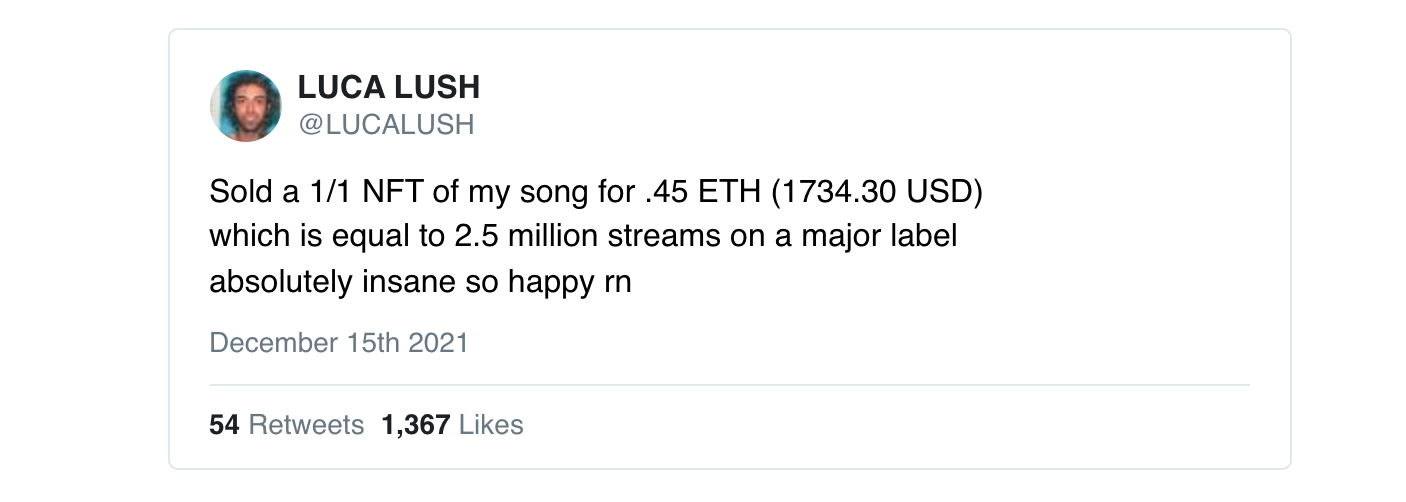
Task: Click the word 'Likes' label
Action: click(491, 425)
